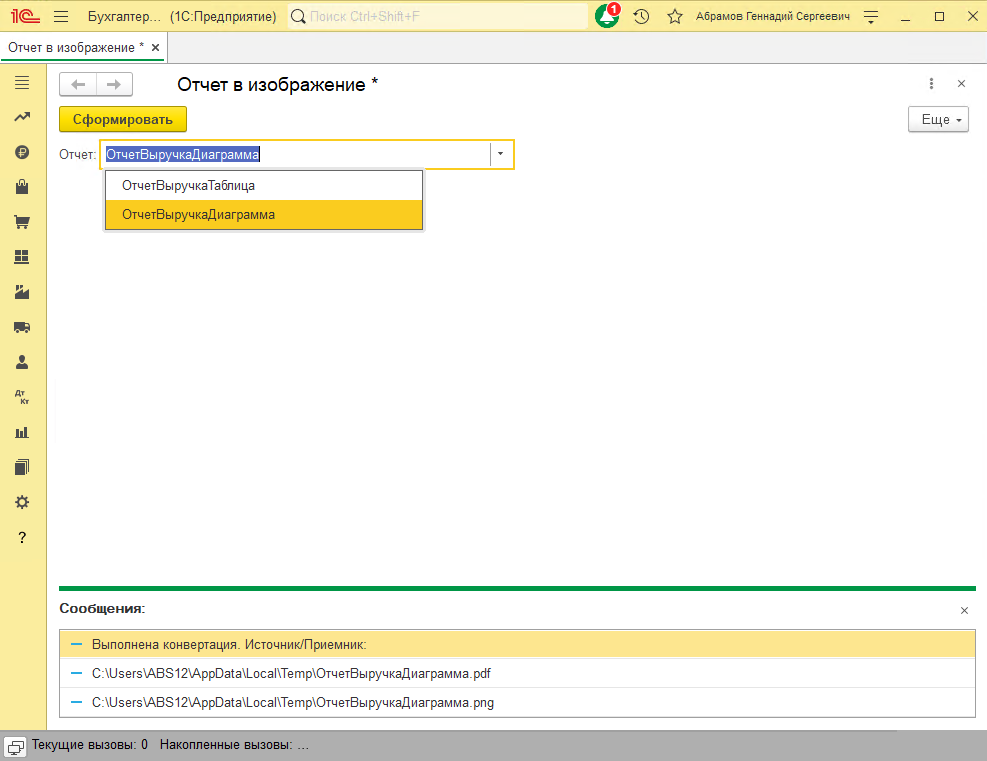Image resolution: width=987 pixels, height=761 pixels.
Task: Open favorites star icon
Action: pos(675,16)
